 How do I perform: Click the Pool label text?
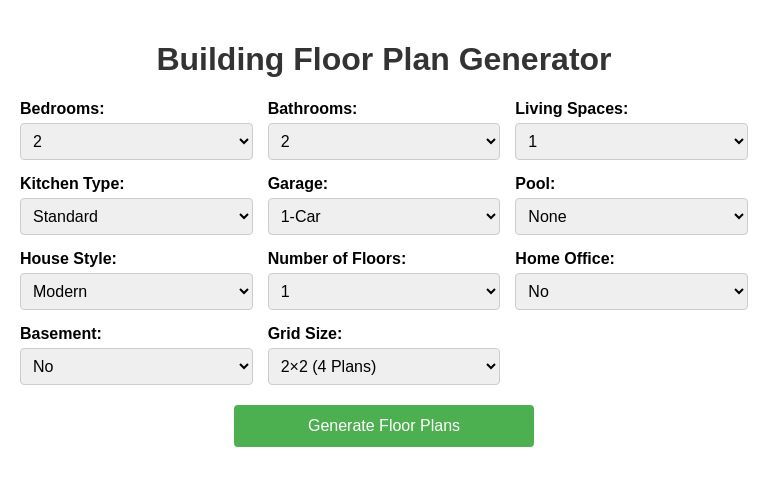(535, 184)
